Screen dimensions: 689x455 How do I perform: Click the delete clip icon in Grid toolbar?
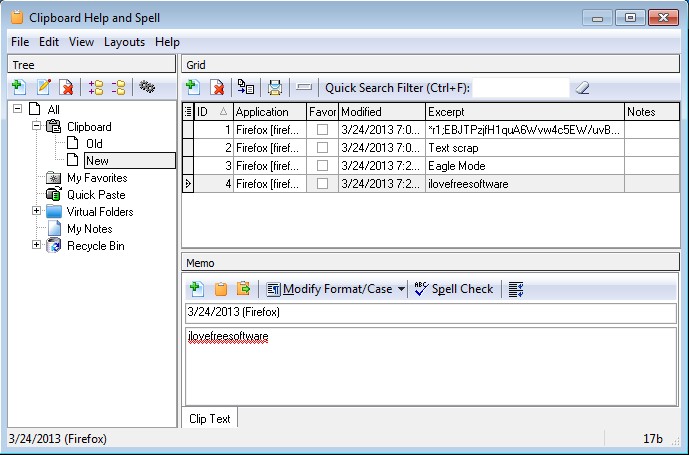[217, 88]
